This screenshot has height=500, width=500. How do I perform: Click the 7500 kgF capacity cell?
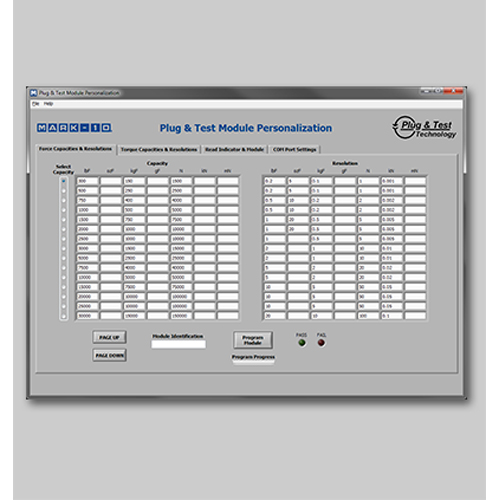134,287
